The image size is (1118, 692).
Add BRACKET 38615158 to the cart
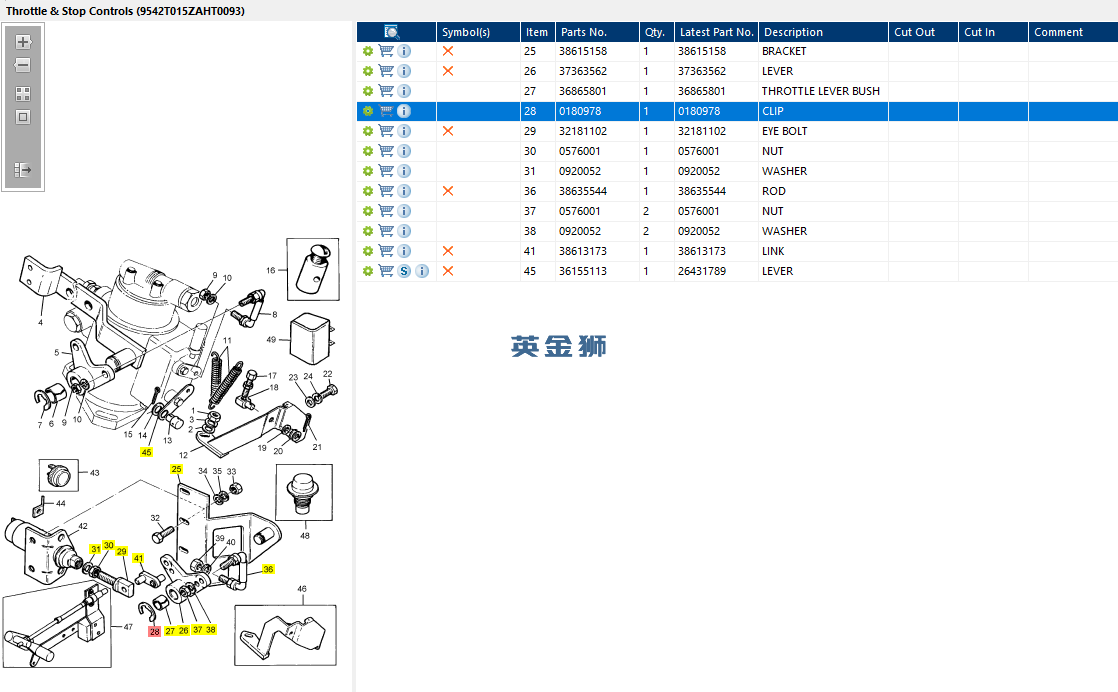point(386,51)
